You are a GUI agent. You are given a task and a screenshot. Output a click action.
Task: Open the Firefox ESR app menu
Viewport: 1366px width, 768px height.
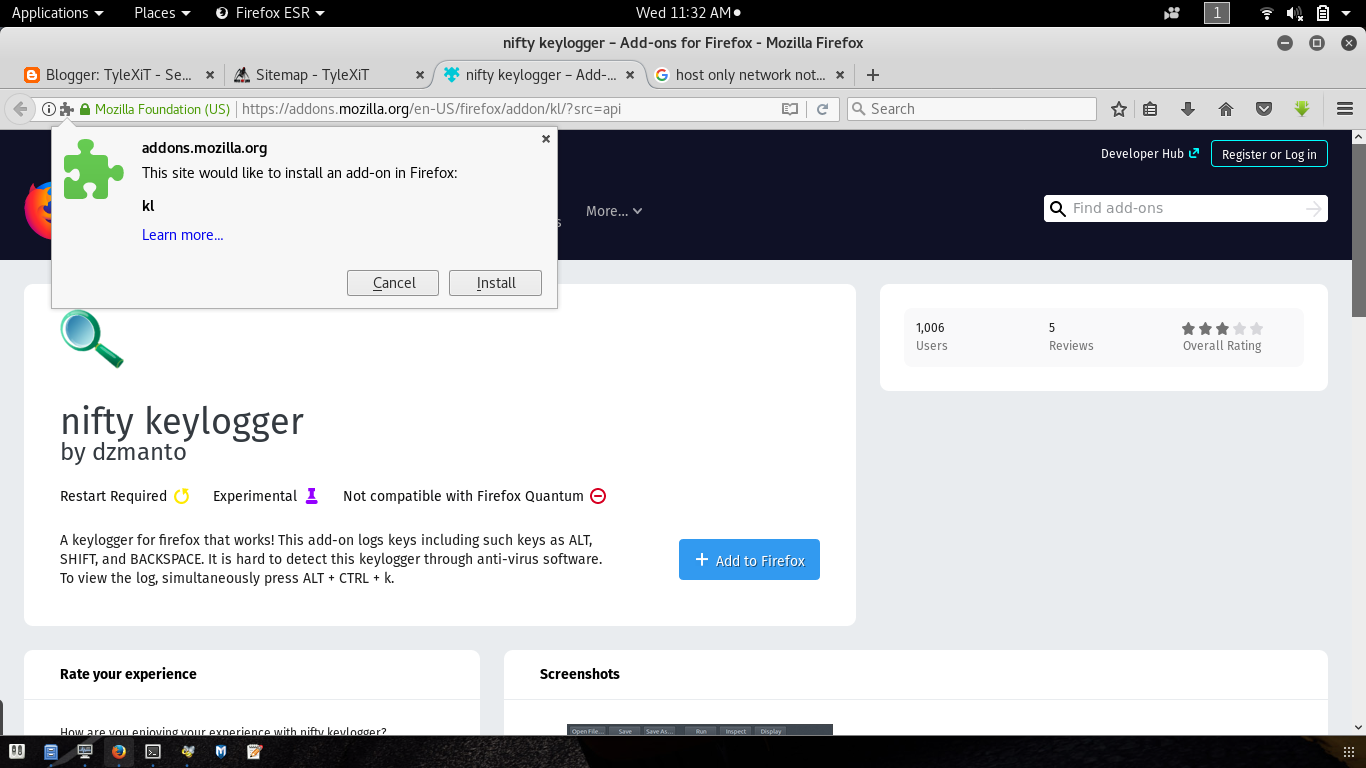point(270,13)
